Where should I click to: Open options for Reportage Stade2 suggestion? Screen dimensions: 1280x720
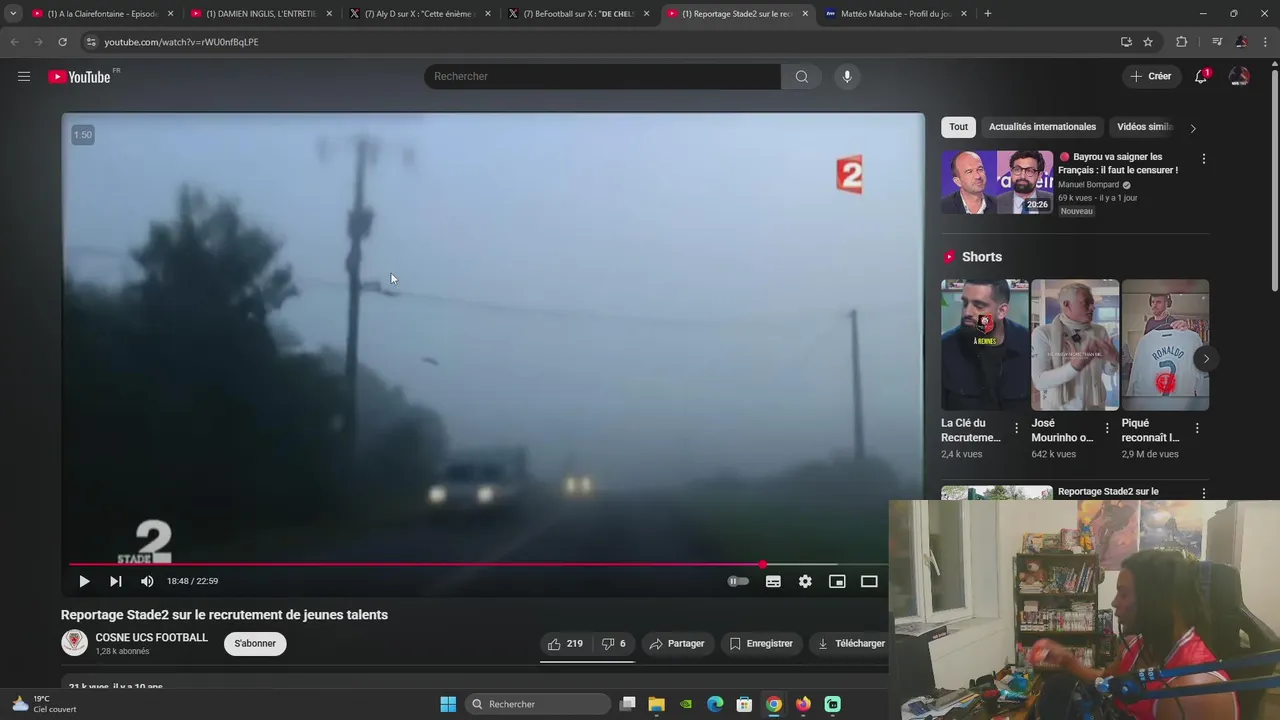(x=1203, y=494)
